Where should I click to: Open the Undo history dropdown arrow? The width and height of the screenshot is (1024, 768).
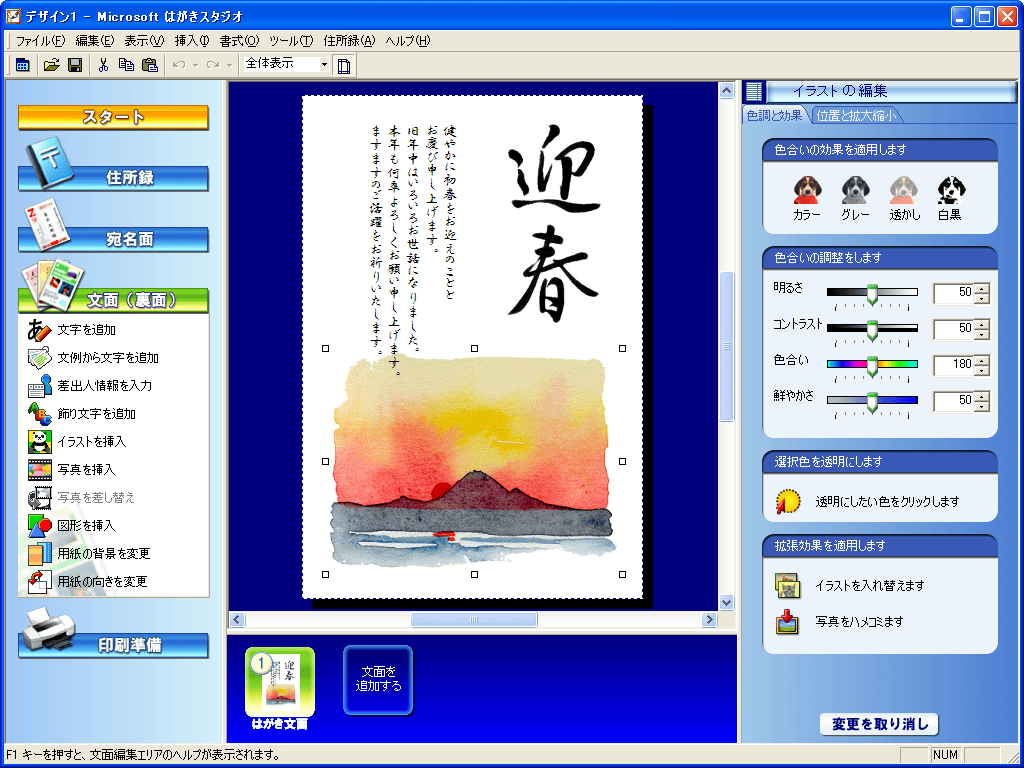tap(195, 65)
